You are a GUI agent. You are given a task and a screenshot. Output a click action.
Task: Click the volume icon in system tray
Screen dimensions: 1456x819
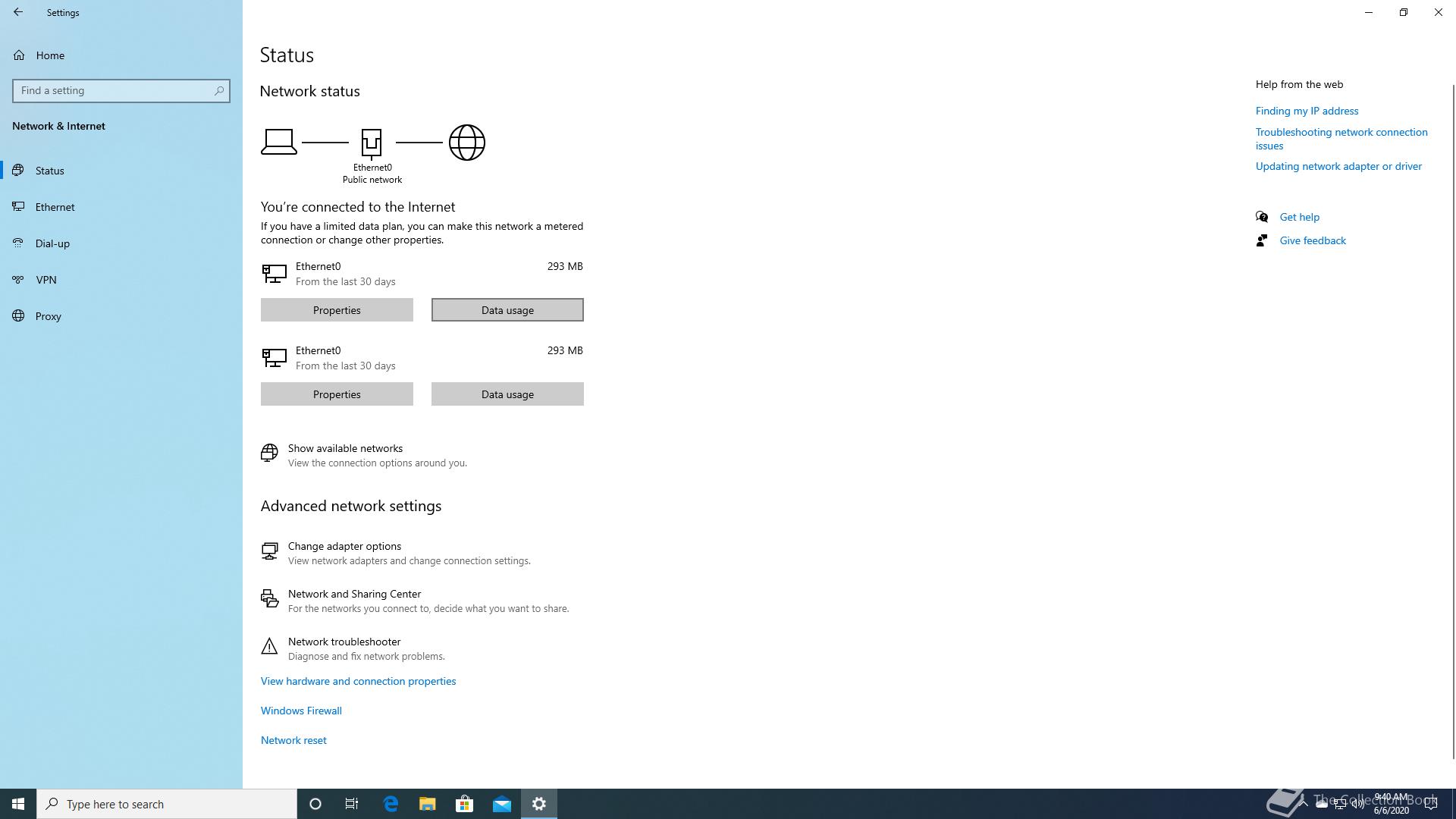tap(1357, 804)
